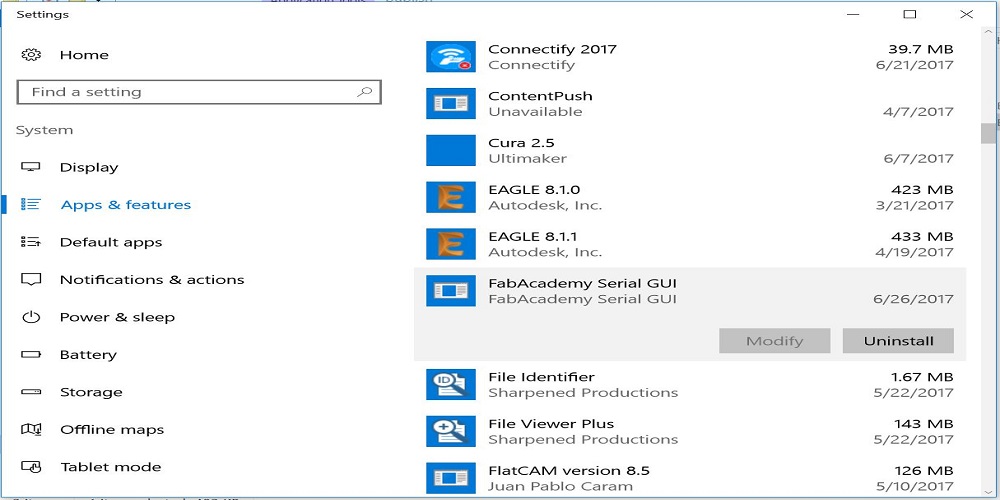This screenshot has height=500, width=1000.
Task: Click the Unavailable publisher text
Action: click(x=535, y=112)
